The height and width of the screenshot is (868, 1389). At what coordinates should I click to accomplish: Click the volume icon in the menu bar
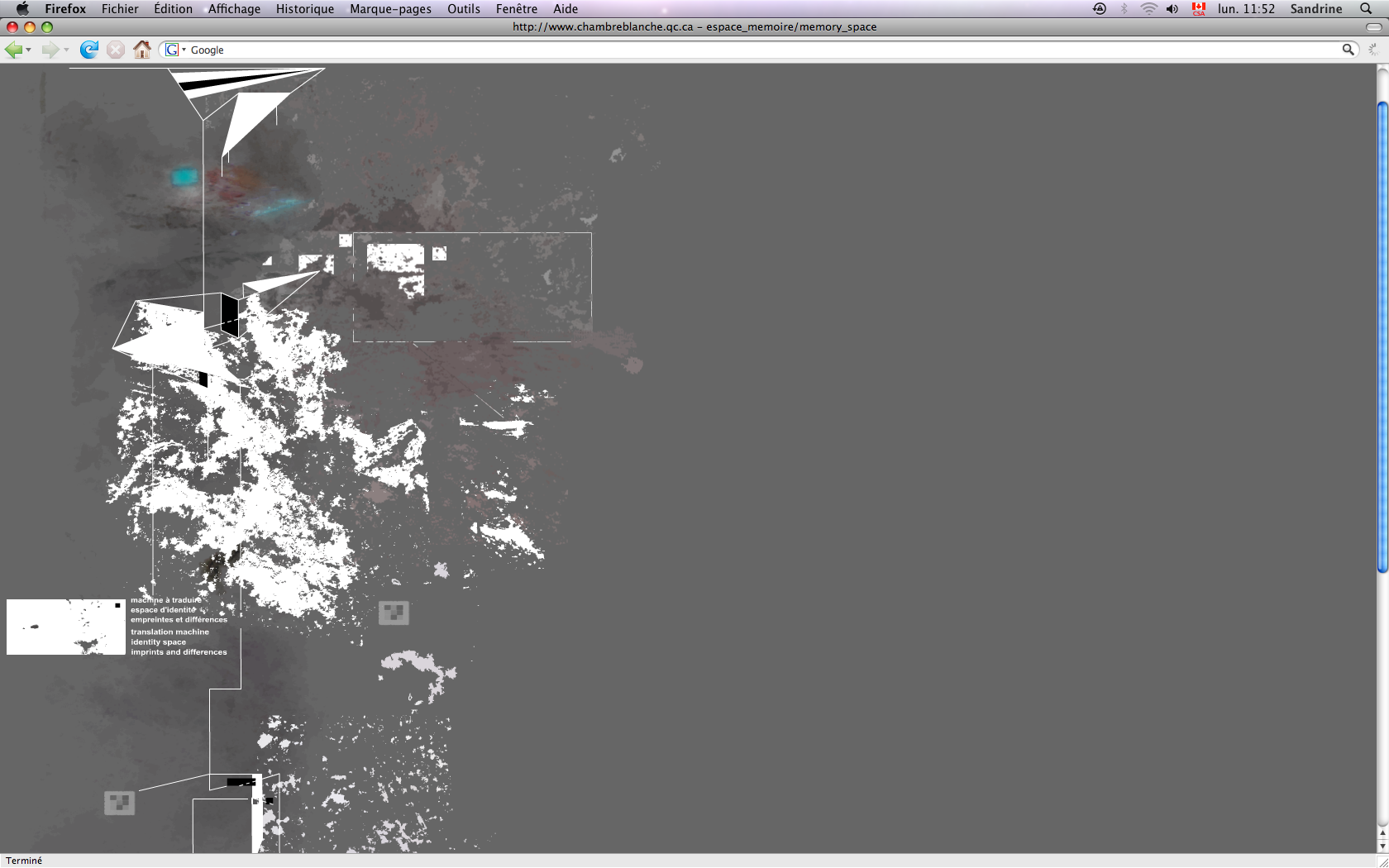coord(1172,8)
